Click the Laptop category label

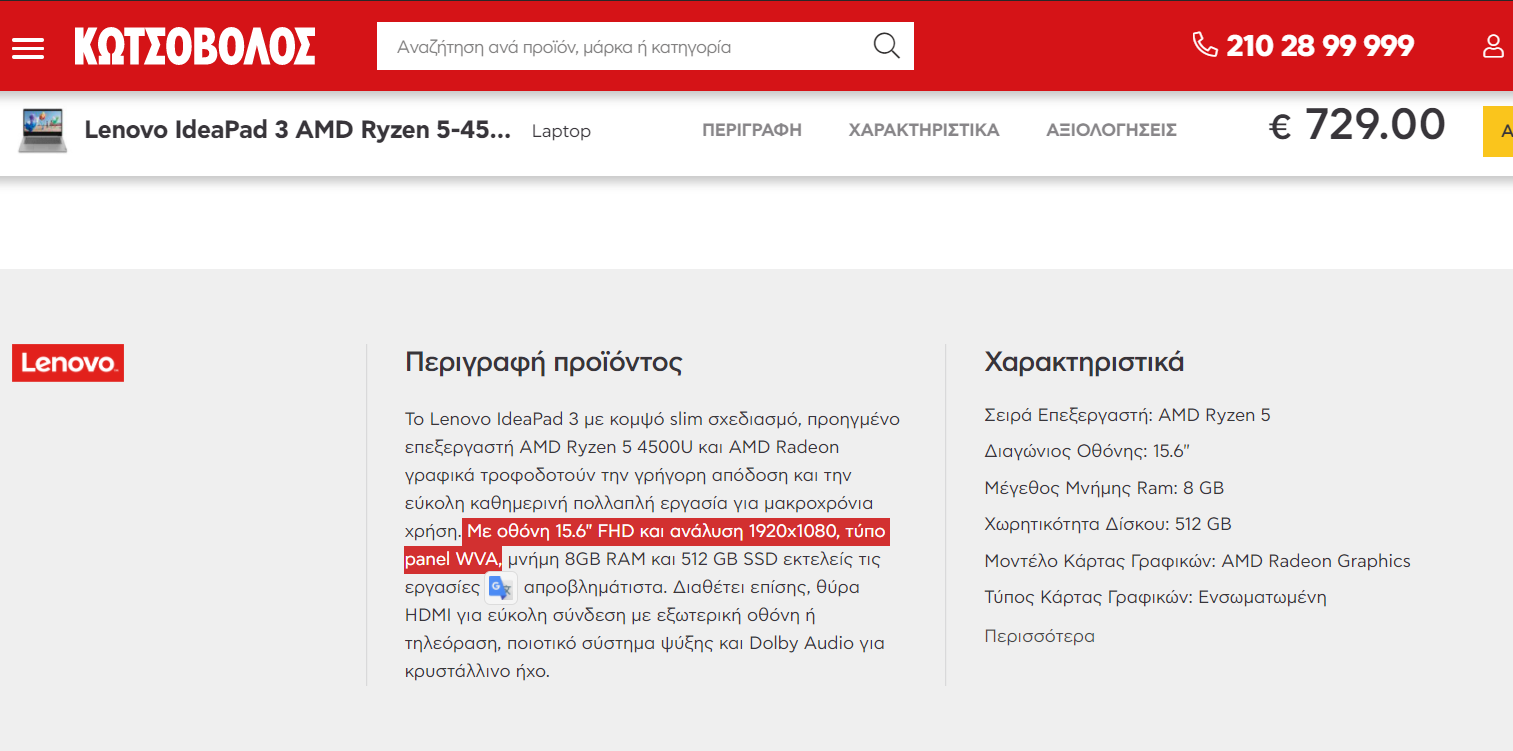point(561,131)
